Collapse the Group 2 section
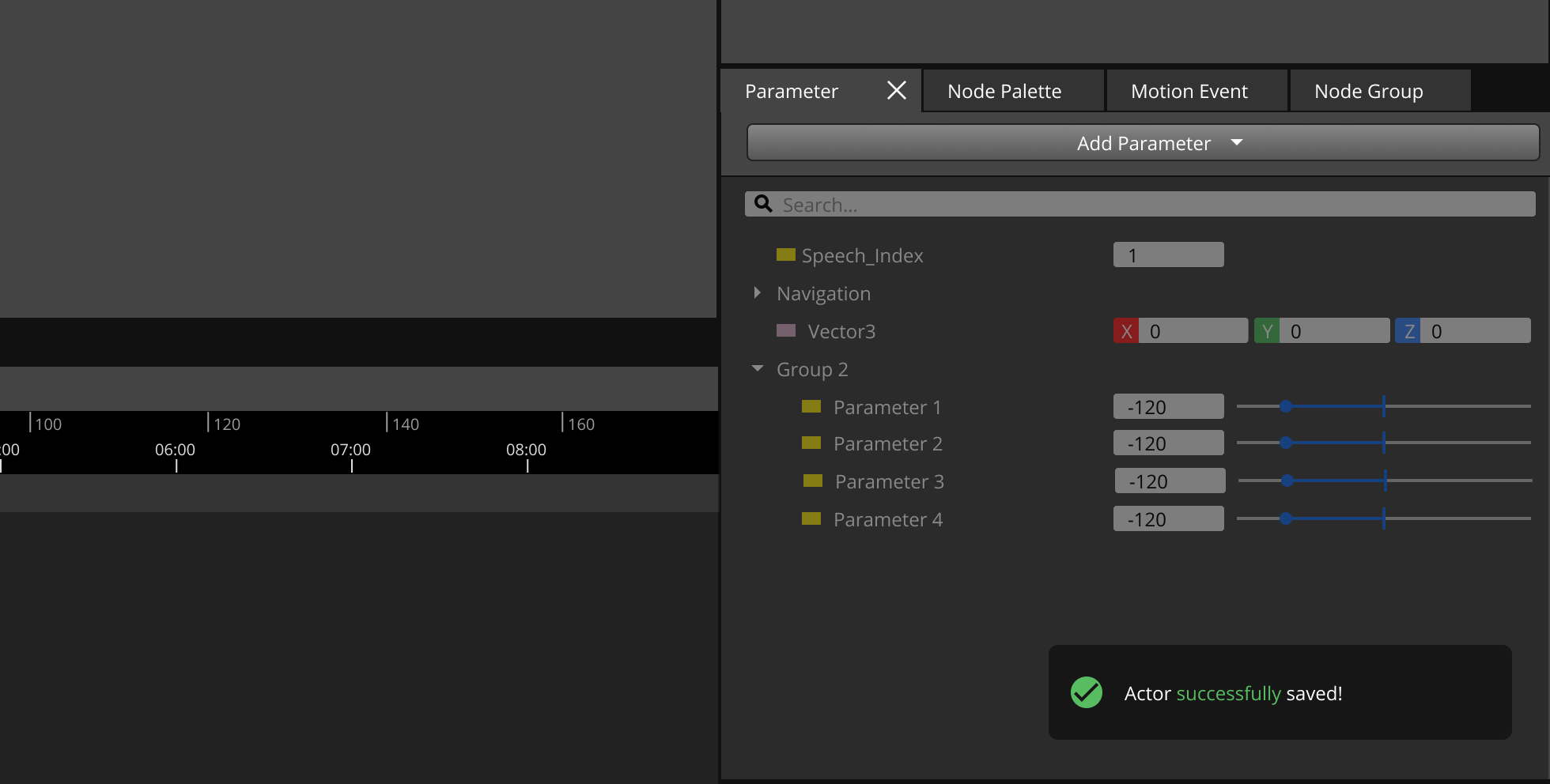This screenshot has height=784, width=1550. [757, 367]
